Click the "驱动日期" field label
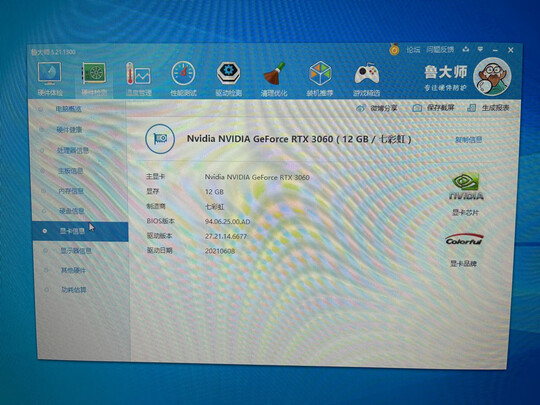Image resolution: width=540 pixels, height=405 pixels. point(159,251)
